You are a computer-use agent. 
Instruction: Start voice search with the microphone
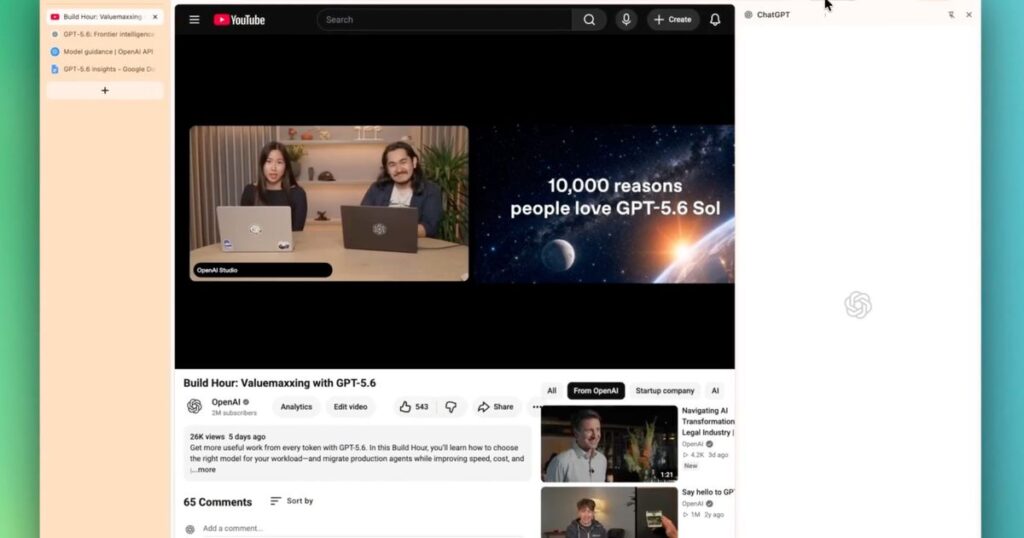tap(626, 20)
